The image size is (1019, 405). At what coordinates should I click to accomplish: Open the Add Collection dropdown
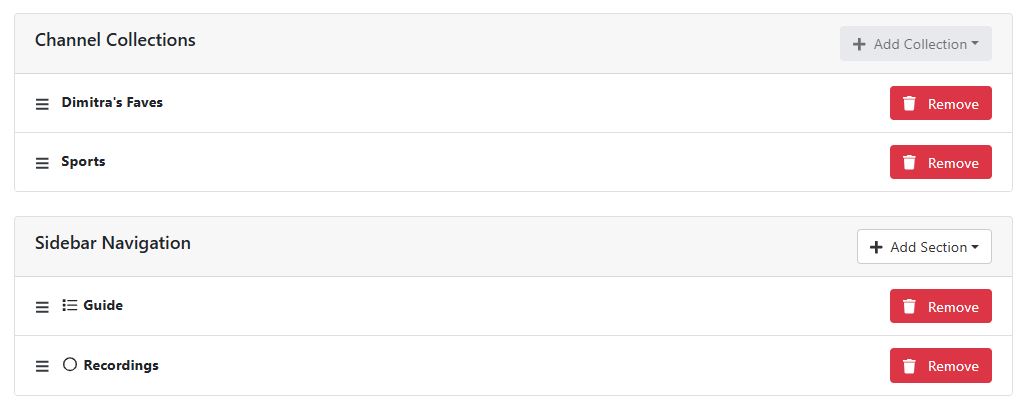tap(915, 44)
